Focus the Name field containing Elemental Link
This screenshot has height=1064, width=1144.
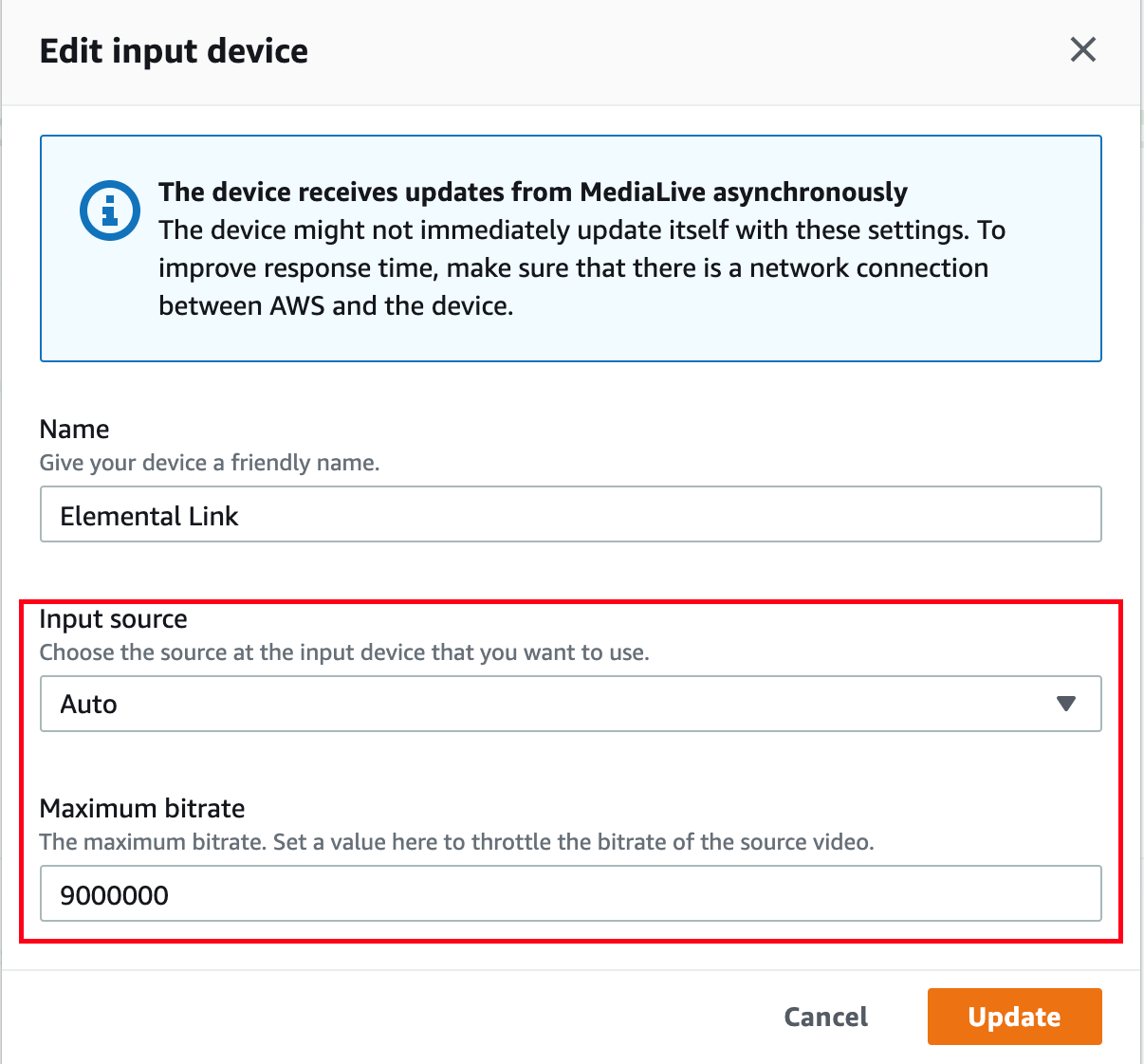[x=570, y=514]
